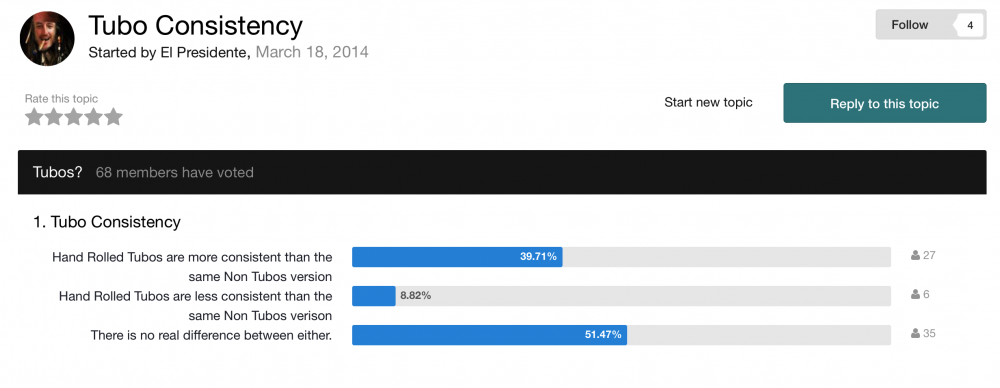1000x388 pixels.
Task: Click the '68 members have voted' text
Action: tap(175, 172)
